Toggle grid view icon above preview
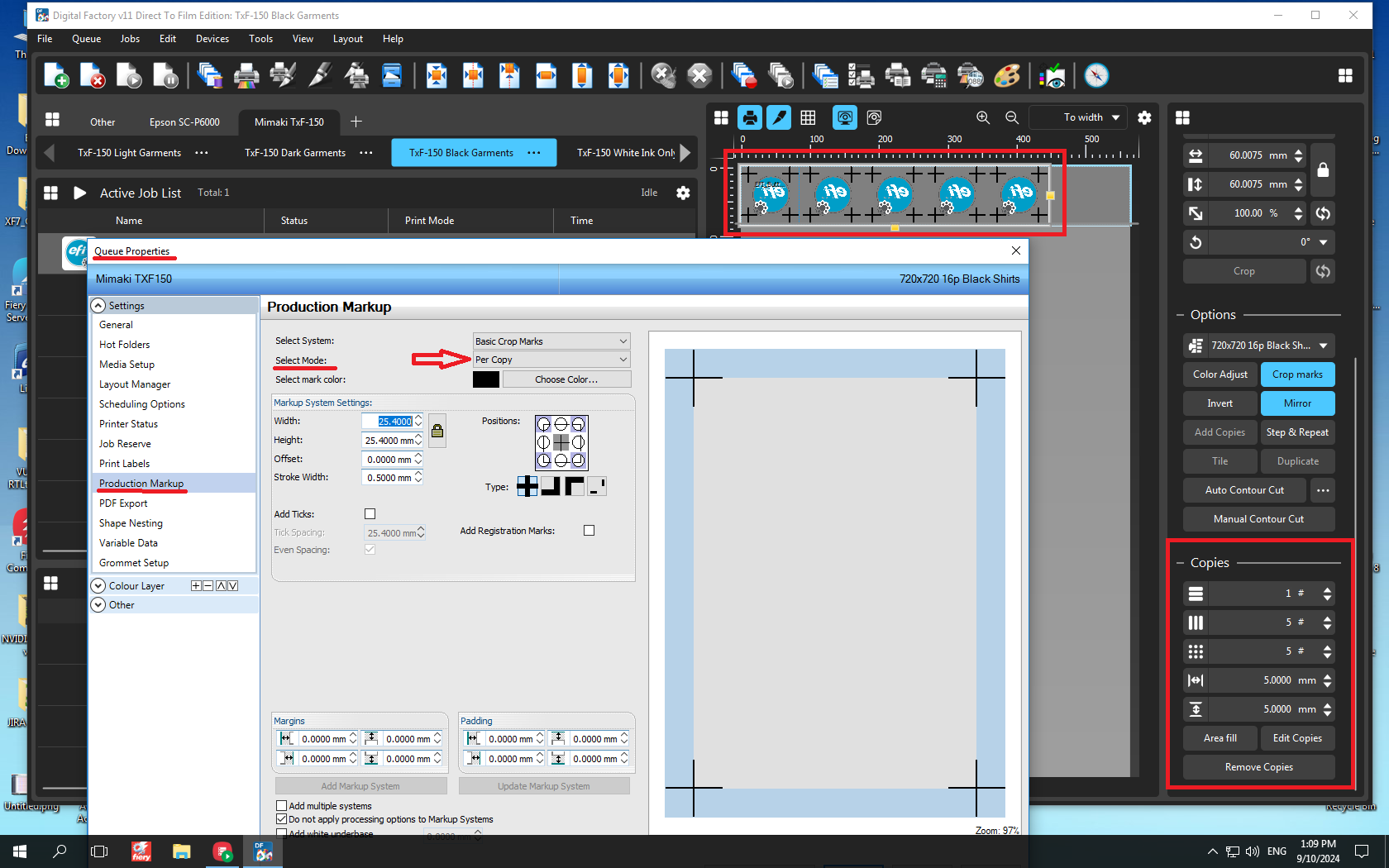The width and height of the screenshot is (1389, 868). pyautogui.click(x=809, y=117)
